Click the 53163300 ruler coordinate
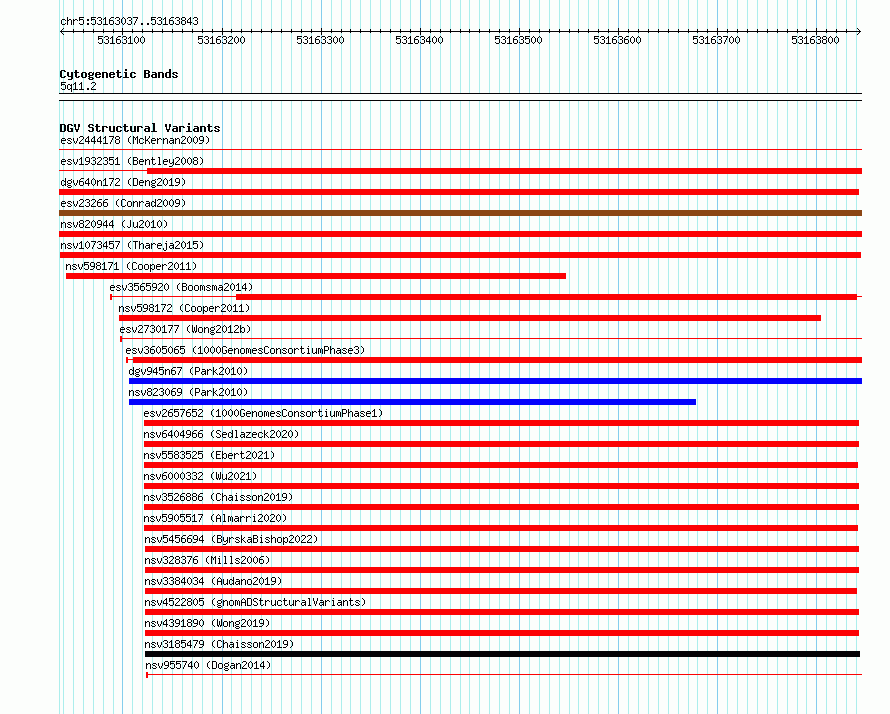890x714 pixels. [320, 40]
